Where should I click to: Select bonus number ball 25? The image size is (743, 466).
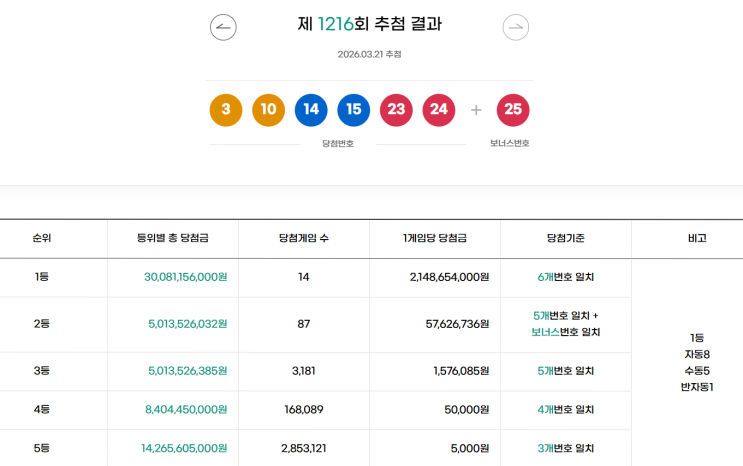point(513,110)
